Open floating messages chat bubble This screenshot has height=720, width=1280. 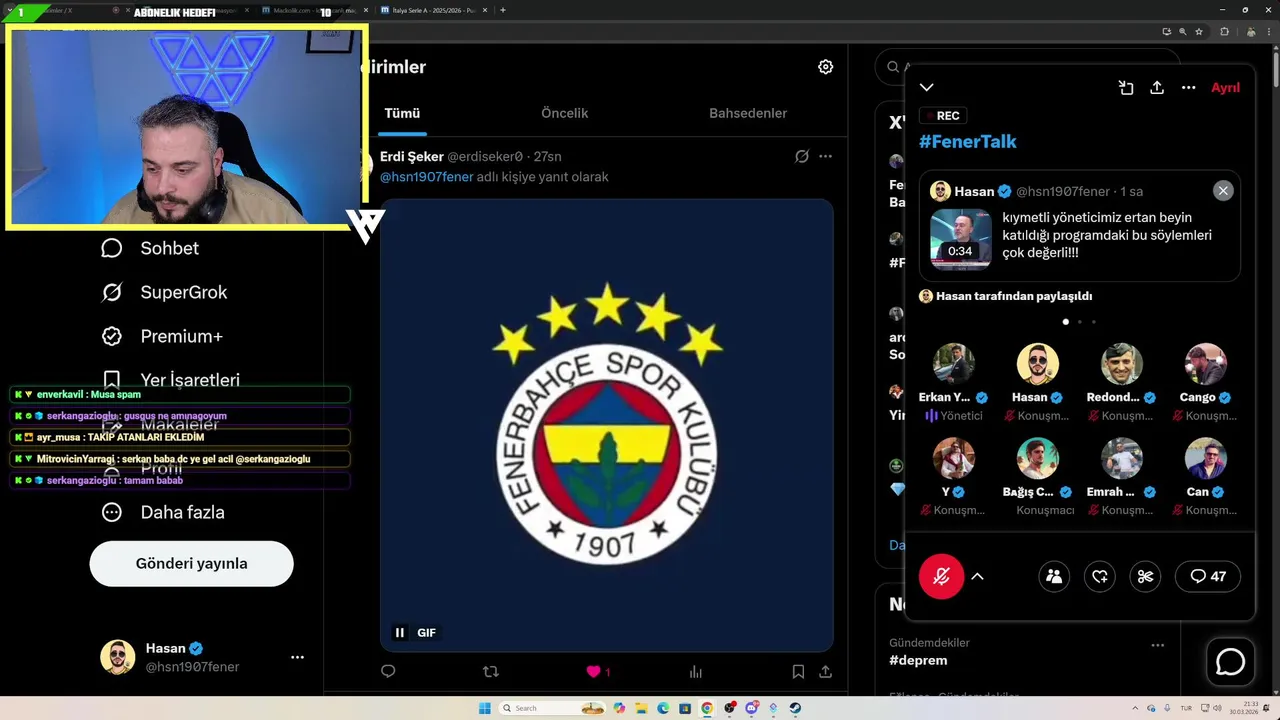1230,661
